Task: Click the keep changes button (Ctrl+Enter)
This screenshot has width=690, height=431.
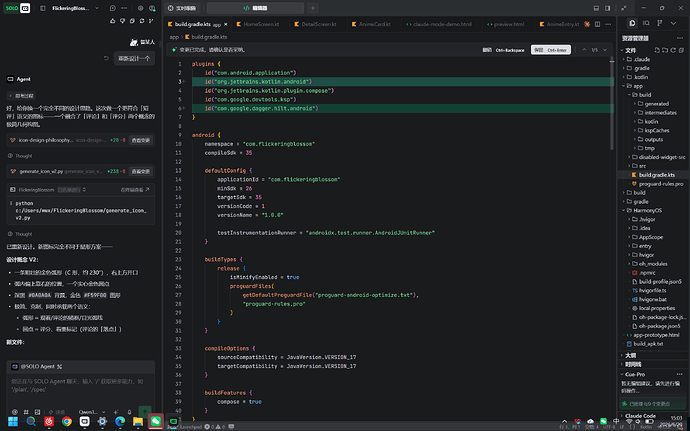Action: [551, 50]
